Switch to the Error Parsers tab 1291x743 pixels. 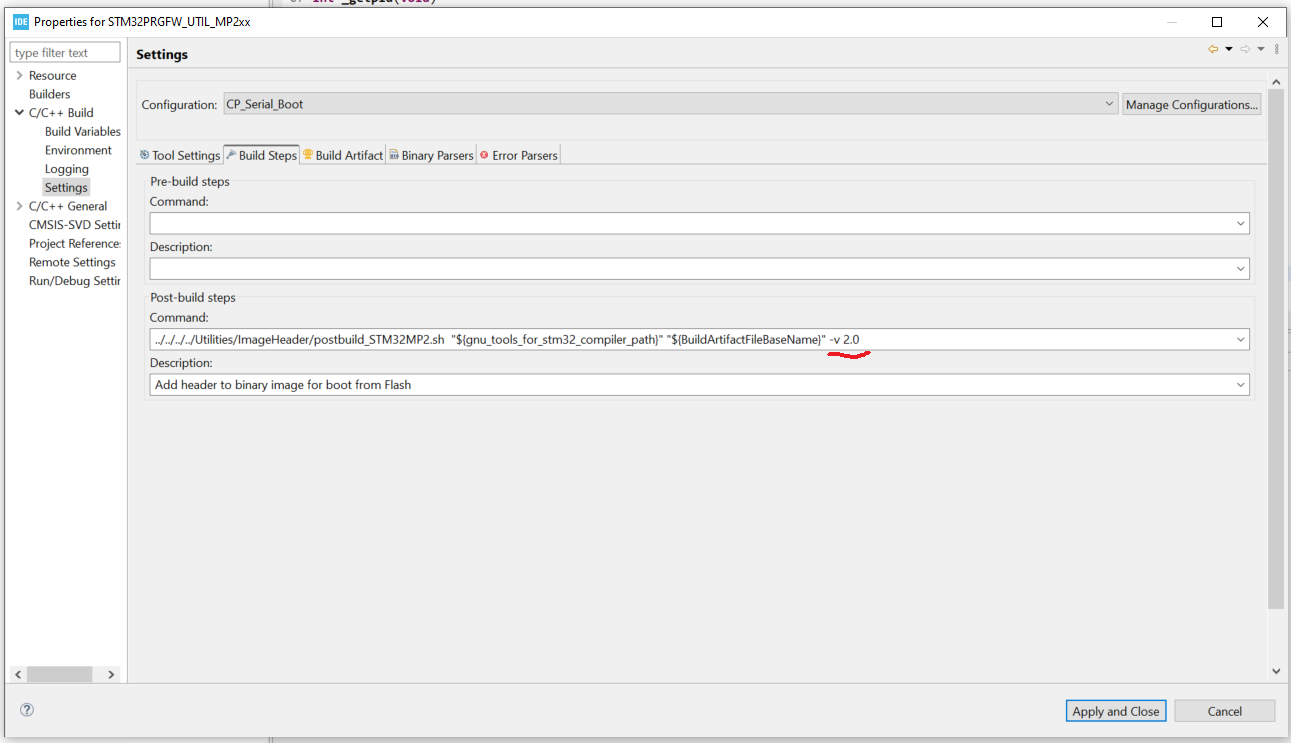pos(518,155)
